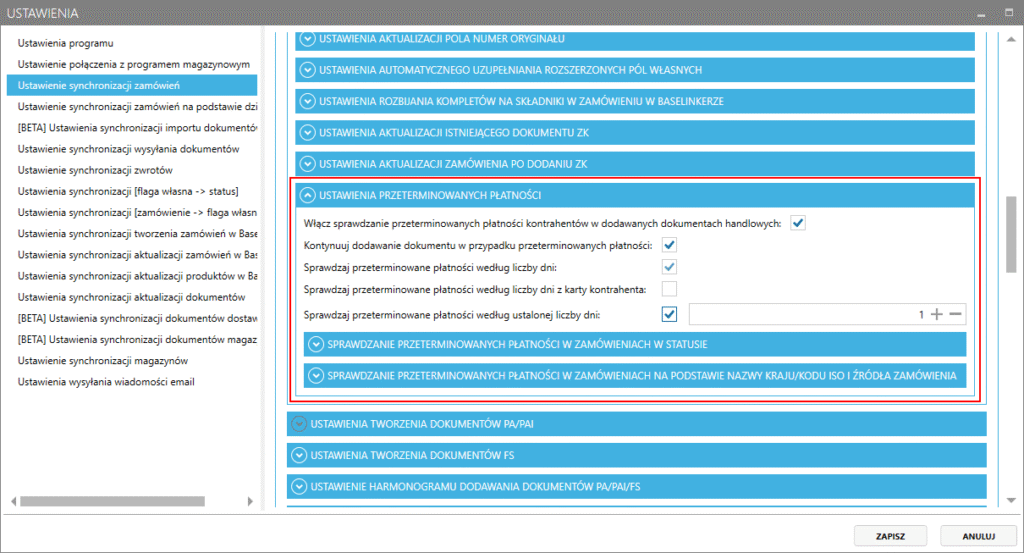1024x553 pixels.
Task: Click the ANULUJ button
Action: tap(977, 536)
